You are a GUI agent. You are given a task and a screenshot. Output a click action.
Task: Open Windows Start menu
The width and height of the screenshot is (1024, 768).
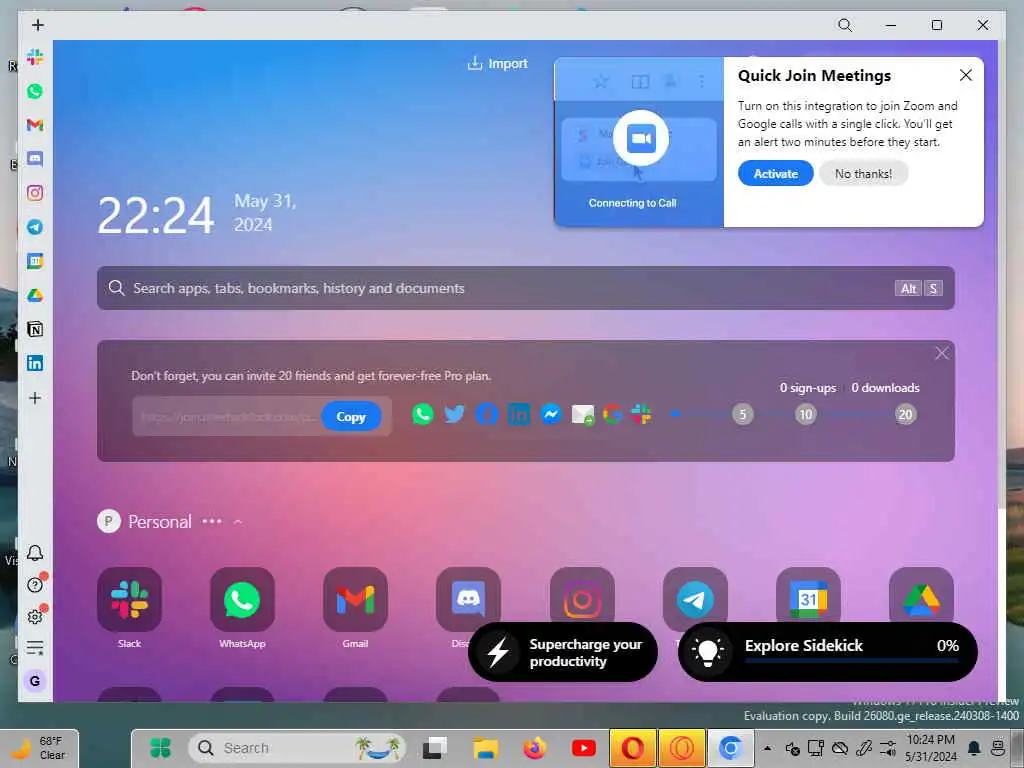pyautogui.click(x=160, y=748)
